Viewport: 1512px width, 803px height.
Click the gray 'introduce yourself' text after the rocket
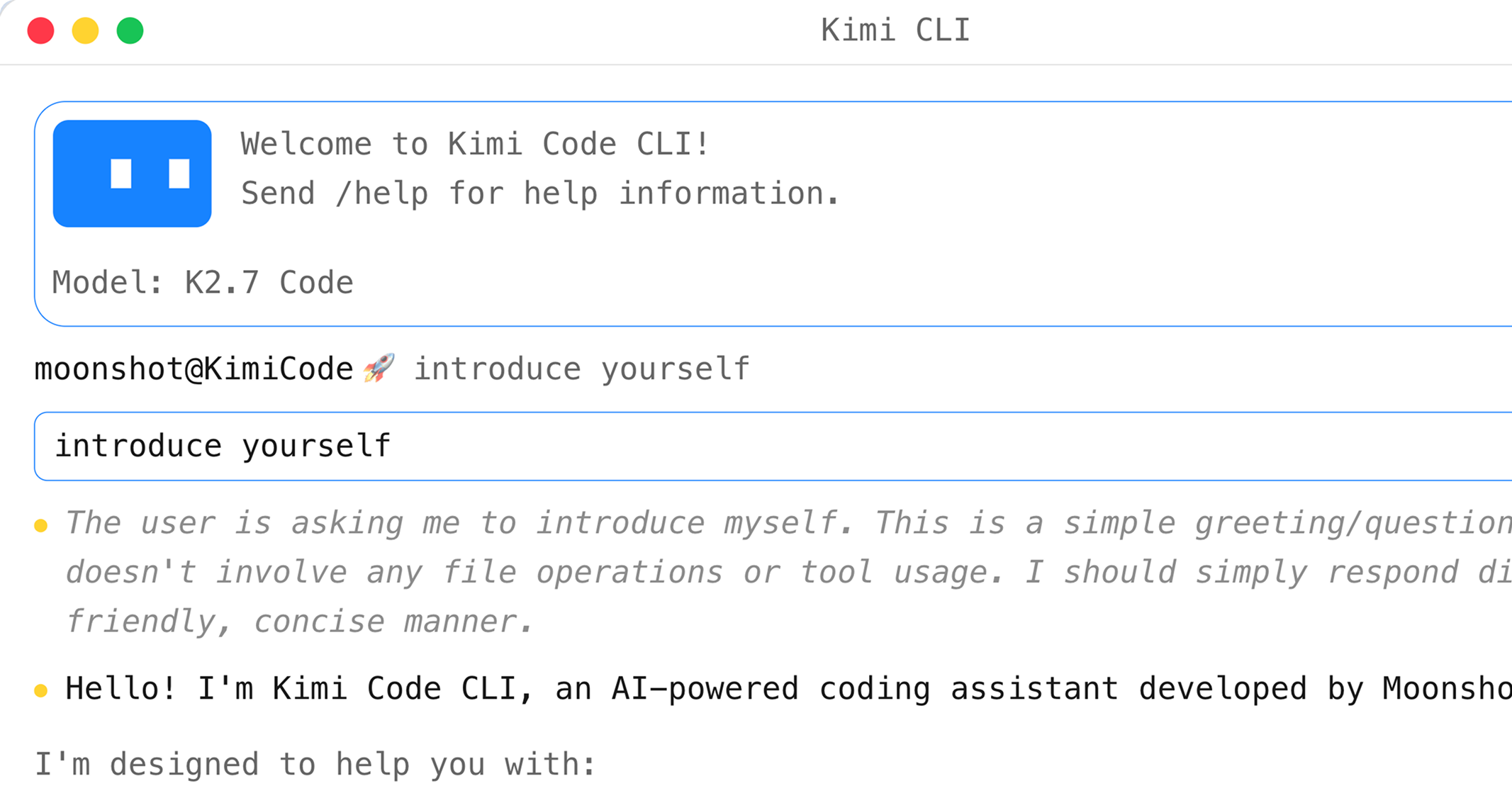coord(581,369)
